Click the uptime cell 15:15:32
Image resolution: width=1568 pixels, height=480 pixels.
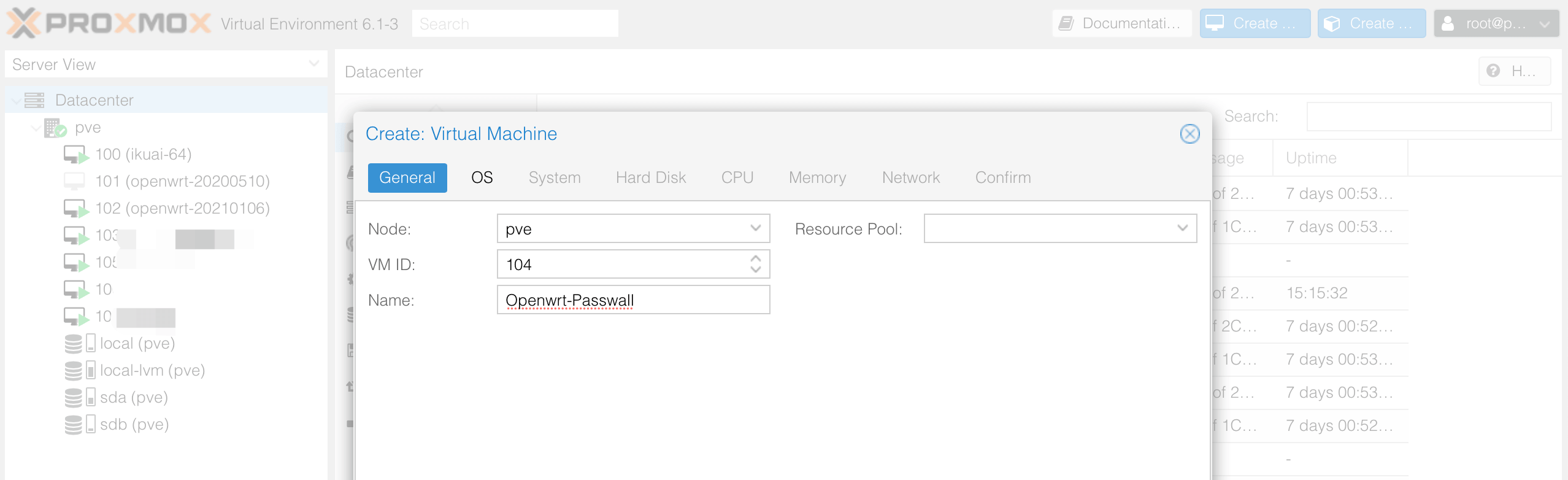tap(1340, 293)
